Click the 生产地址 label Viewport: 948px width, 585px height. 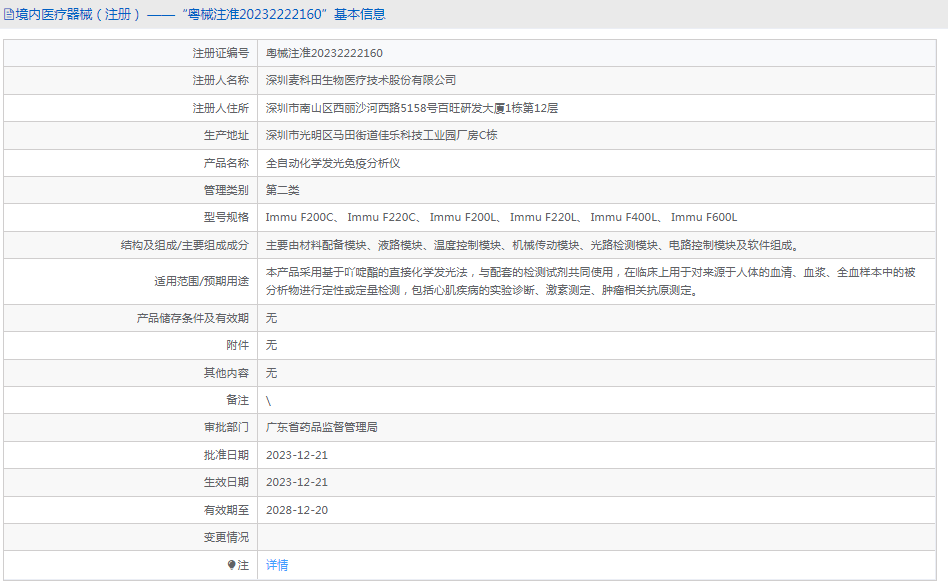[226, 135]
